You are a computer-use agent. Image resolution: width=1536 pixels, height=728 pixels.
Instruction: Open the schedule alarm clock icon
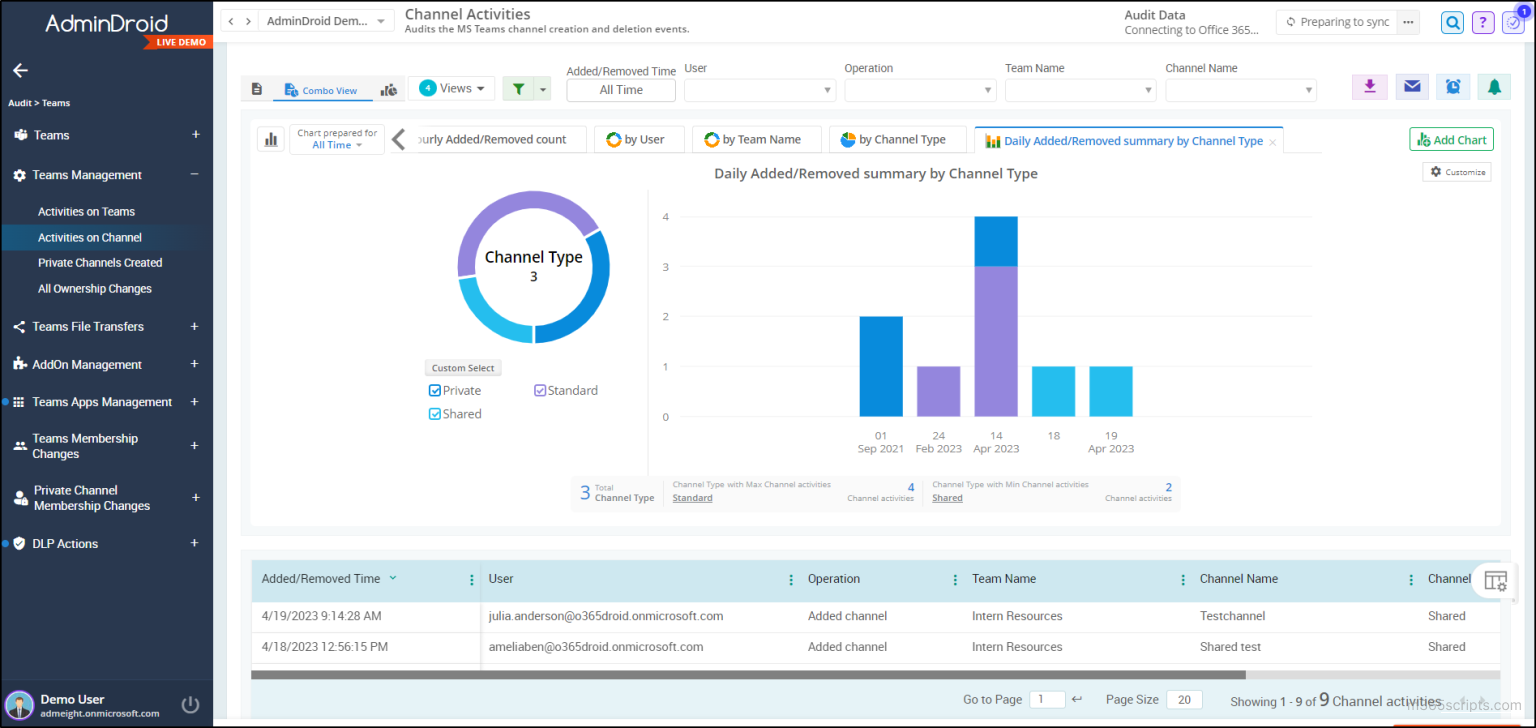point(1452,87)
